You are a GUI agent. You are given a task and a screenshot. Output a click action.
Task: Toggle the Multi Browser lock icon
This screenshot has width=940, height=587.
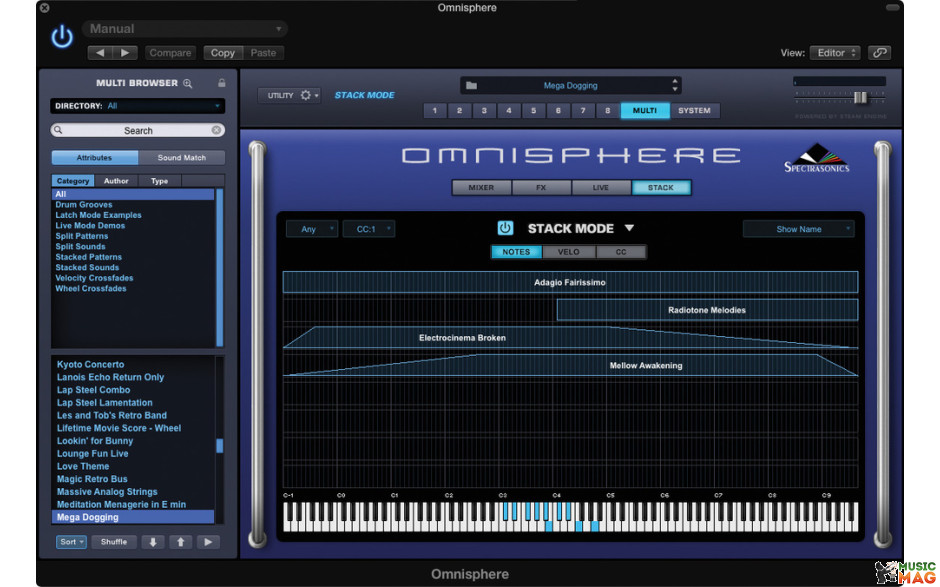(221, 83)
